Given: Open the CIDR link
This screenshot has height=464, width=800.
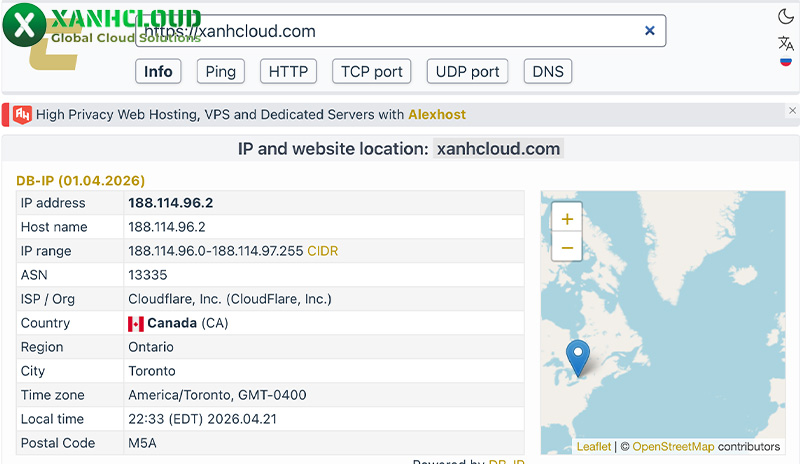Looking at the screenshot, I should [322, 251].
